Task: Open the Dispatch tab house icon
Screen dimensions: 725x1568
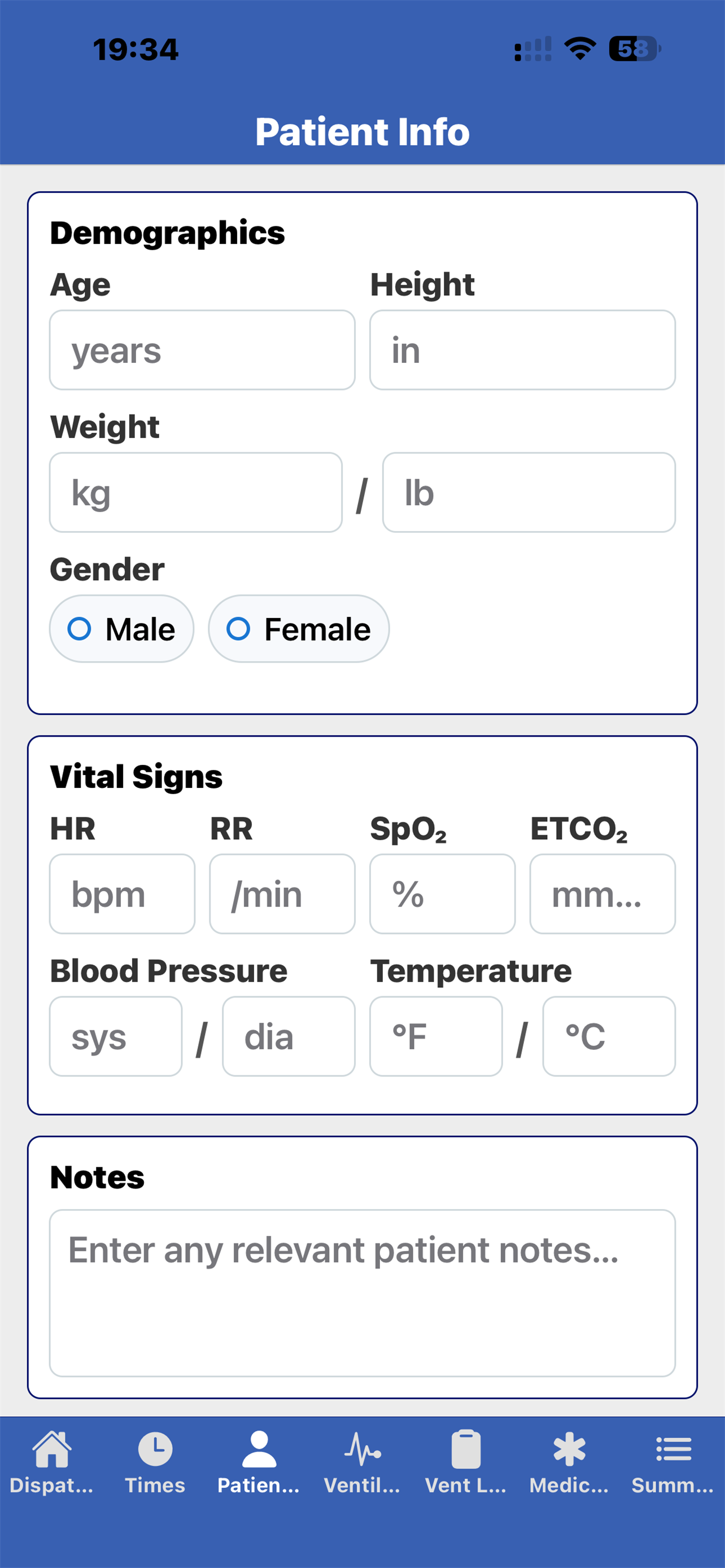Action: 52,1449
